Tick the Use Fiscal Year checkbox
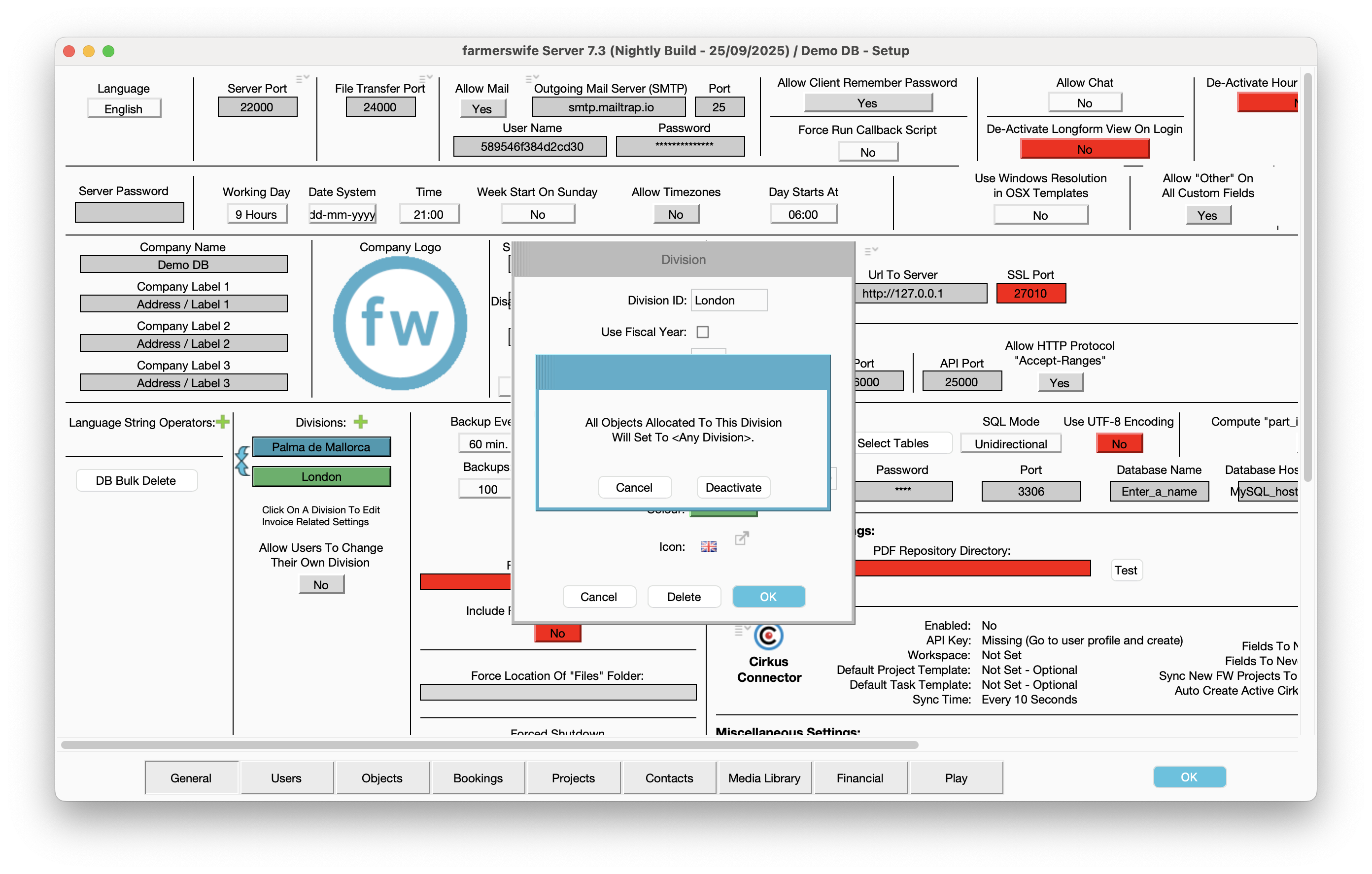 [x=703, y=332]
